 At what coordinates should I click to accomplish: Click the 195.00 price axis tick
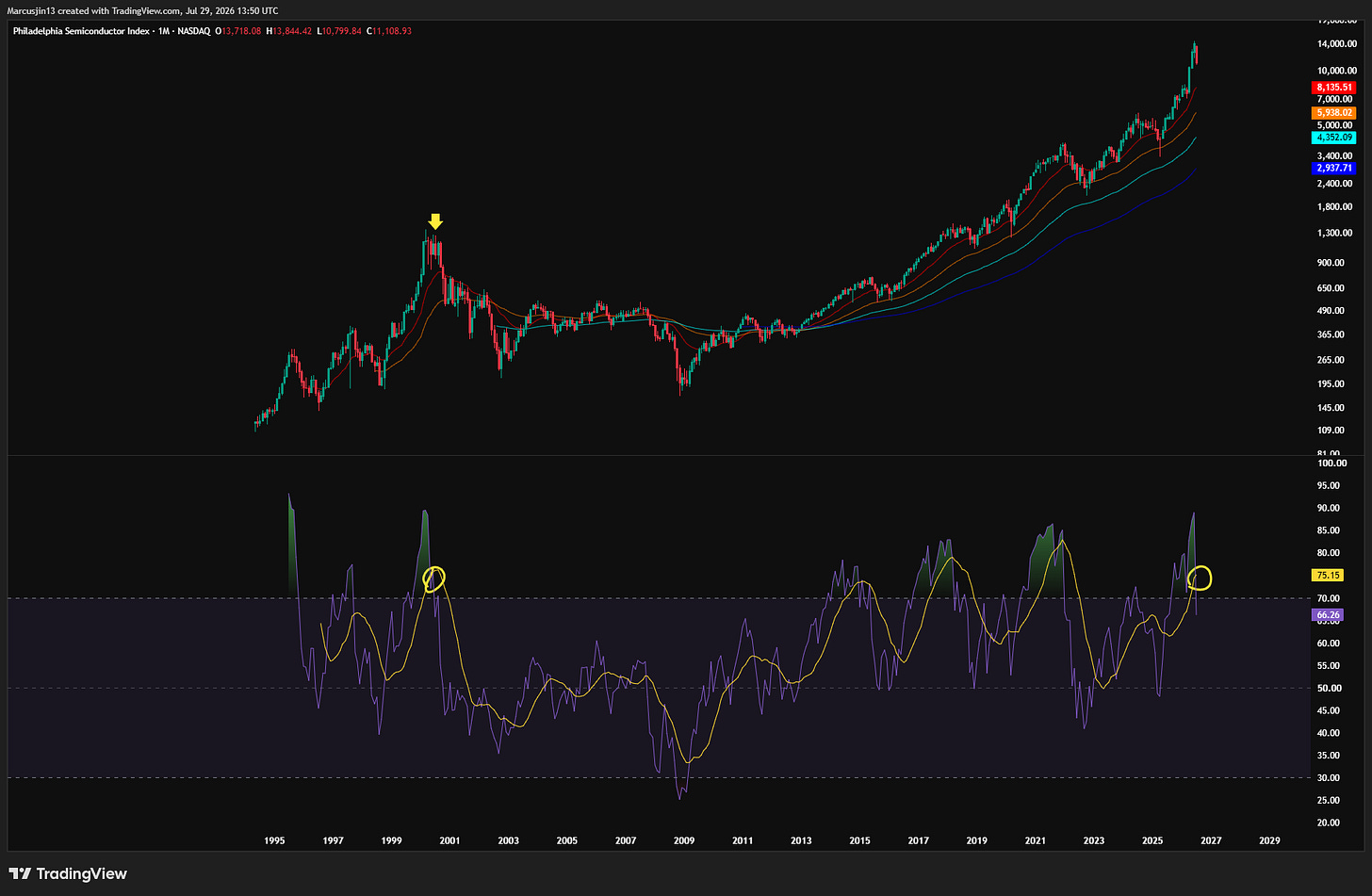pyautogui.click(x=1331, y=384)
